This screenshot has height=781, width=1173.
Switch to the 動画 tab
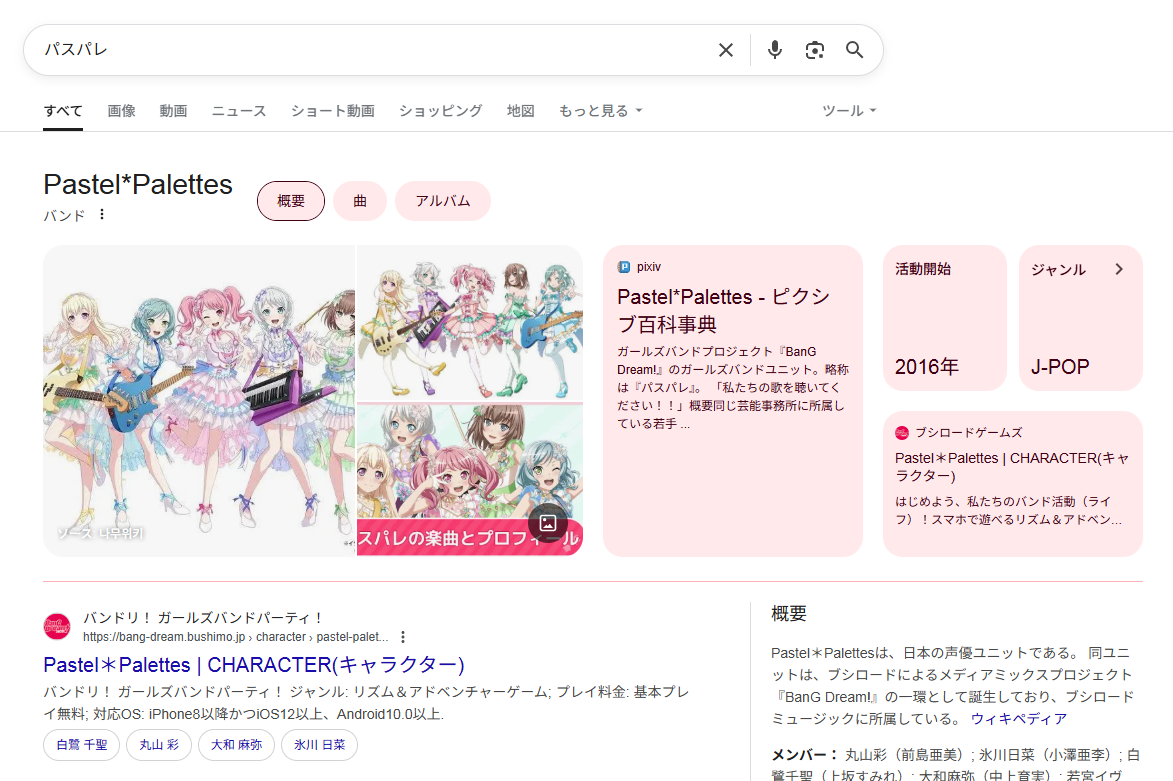(x=173, y=111)
